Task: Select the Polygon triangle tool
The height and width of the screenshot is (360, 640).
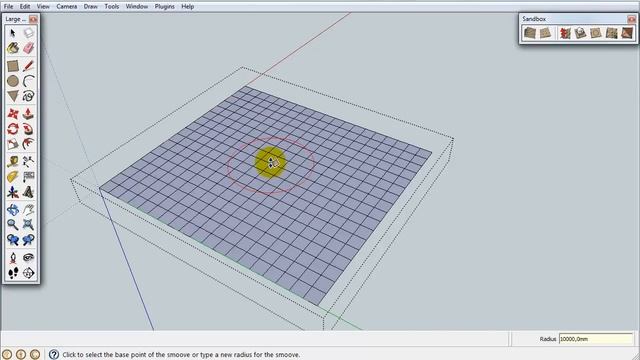Action: tap(13, 96)
